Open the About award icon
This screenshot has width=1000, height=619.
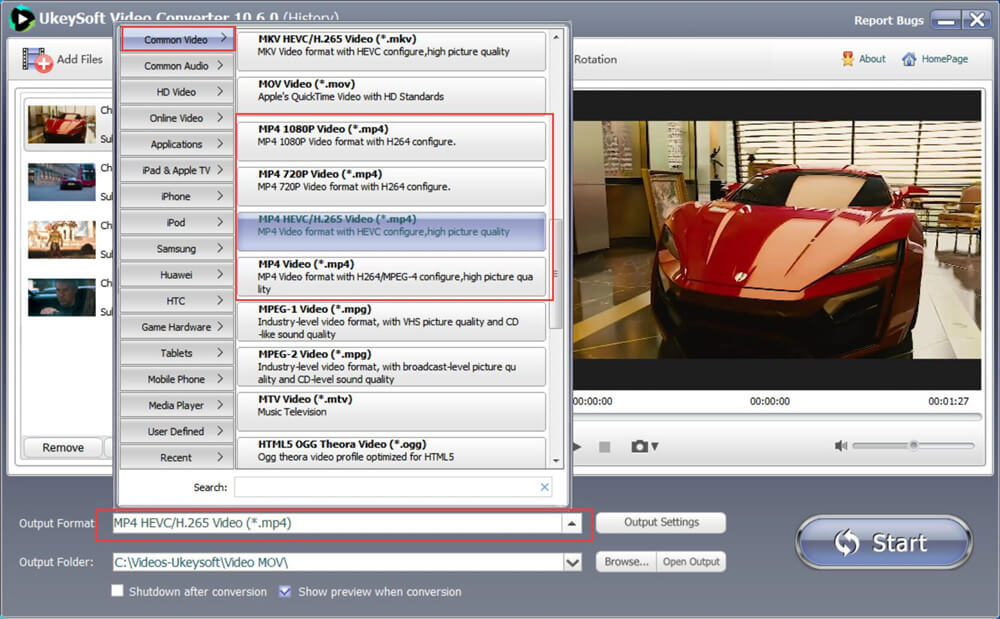click(x=848, y=59)
